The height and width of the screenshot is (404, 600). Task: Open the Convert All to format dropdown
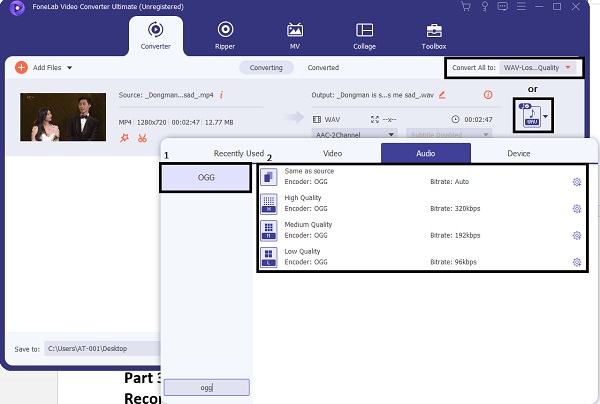[x=537, y=68]
